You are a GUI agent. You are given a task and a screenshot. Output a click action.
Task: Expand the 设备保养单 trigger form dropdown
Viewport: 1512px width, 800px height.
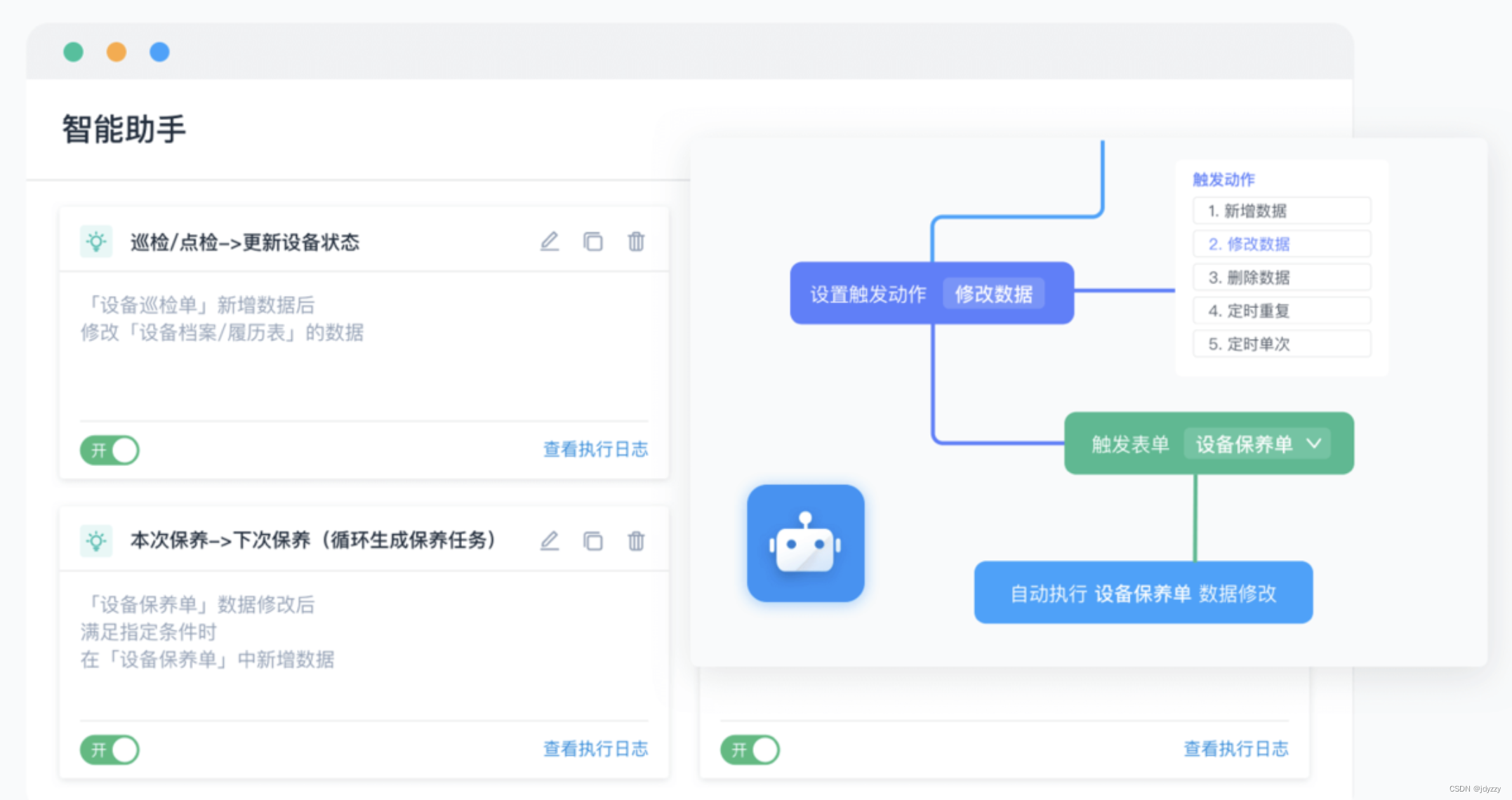1256,444
